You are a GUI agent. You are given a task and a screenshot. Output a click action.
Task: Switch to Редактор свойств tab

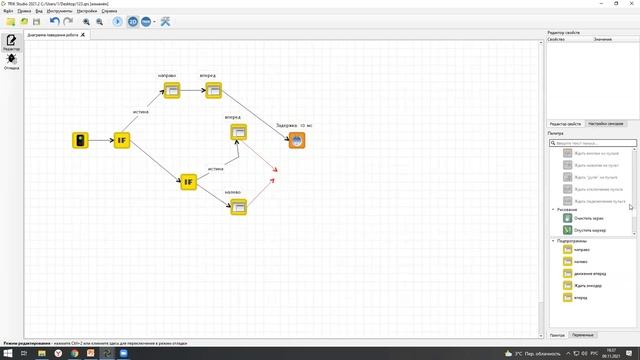pyautogui.click(x=565, y=124)
